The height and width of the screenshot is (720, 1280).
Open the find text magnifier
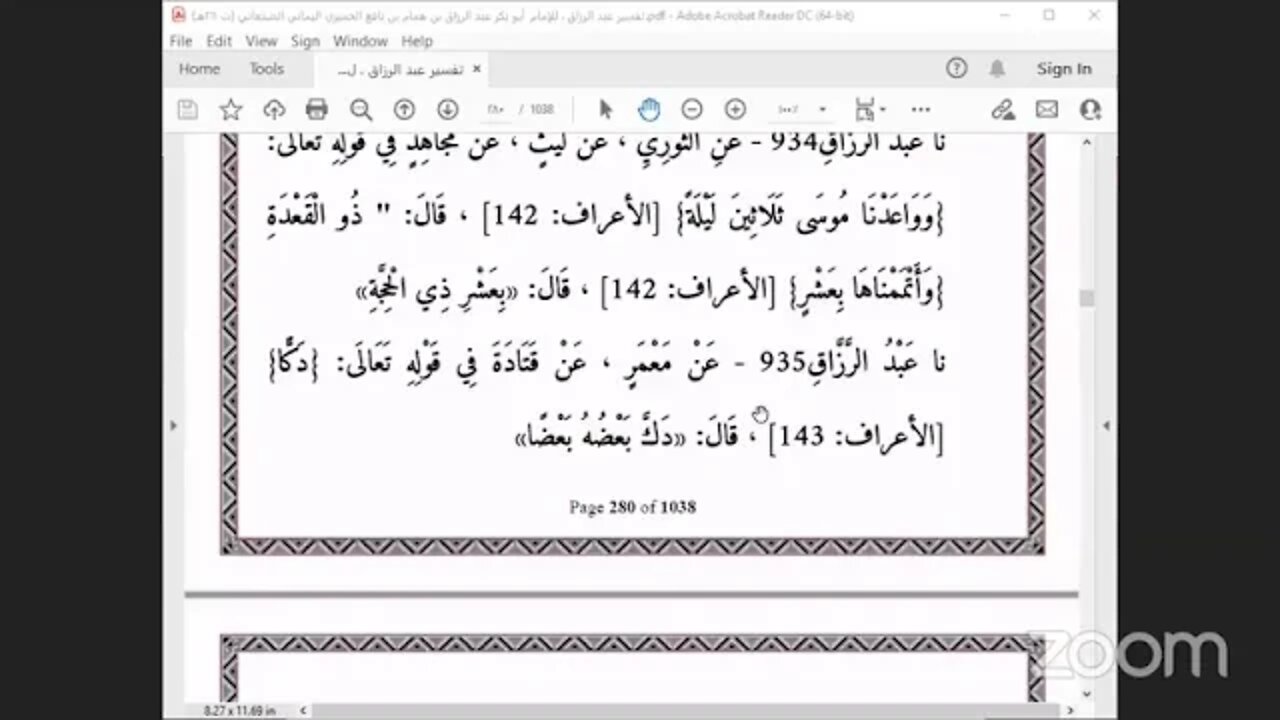click(361, 110)
